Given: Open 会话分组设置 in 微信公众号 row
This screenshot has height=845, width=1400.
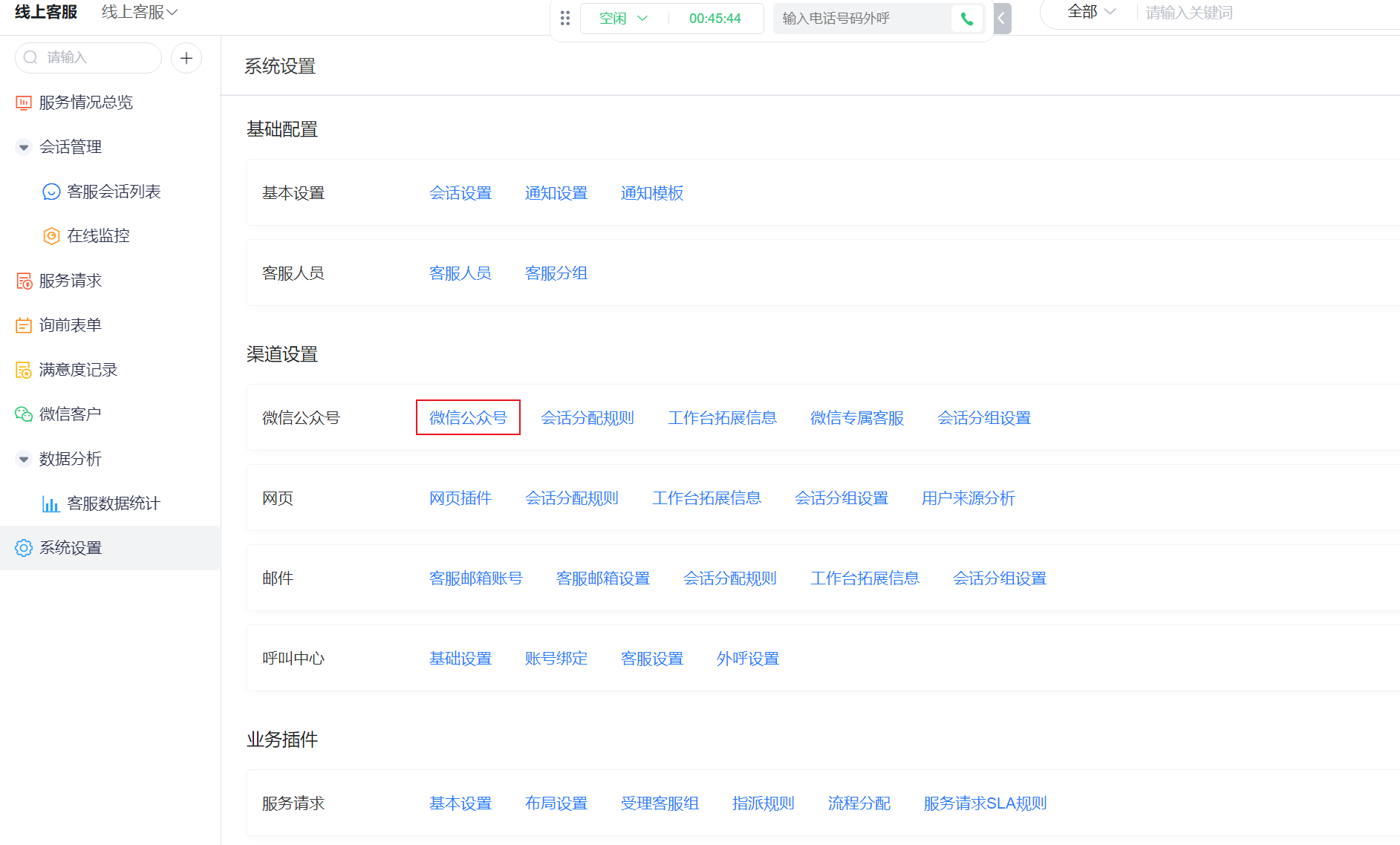Looking at the screenshot, I should (984, 418).
